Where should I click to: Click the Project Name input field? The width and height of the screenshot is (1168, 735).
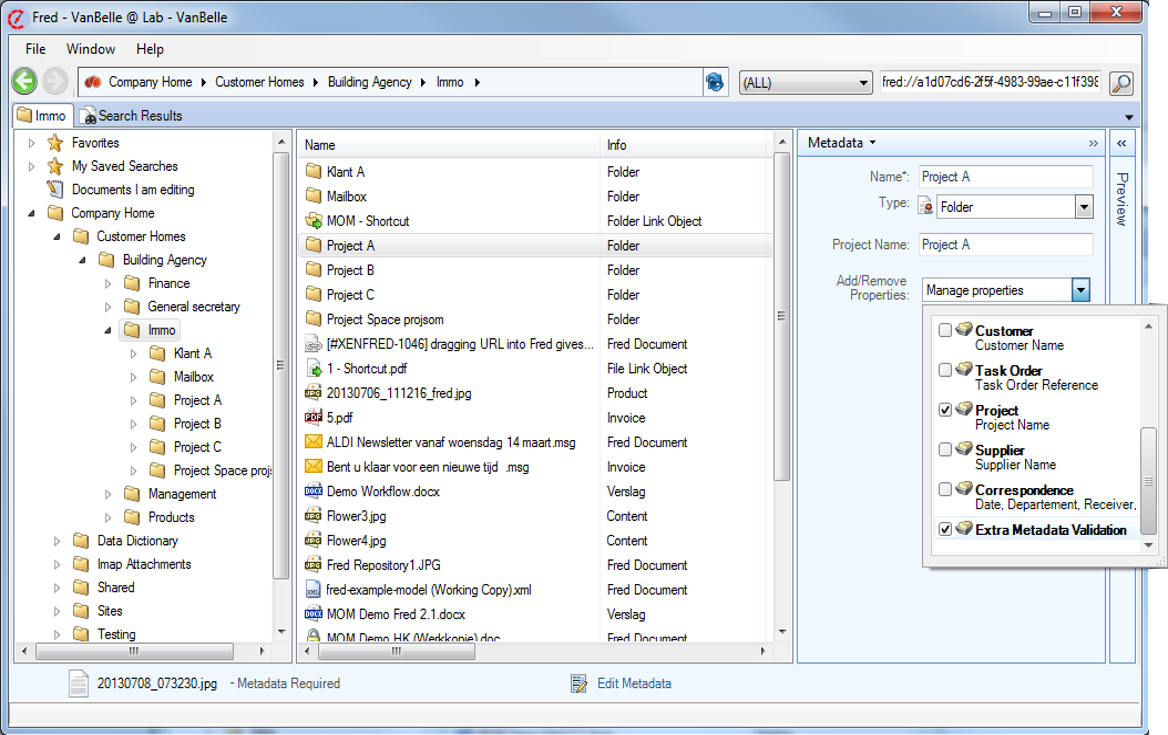pyautogui.click(x=1004, y=245)
